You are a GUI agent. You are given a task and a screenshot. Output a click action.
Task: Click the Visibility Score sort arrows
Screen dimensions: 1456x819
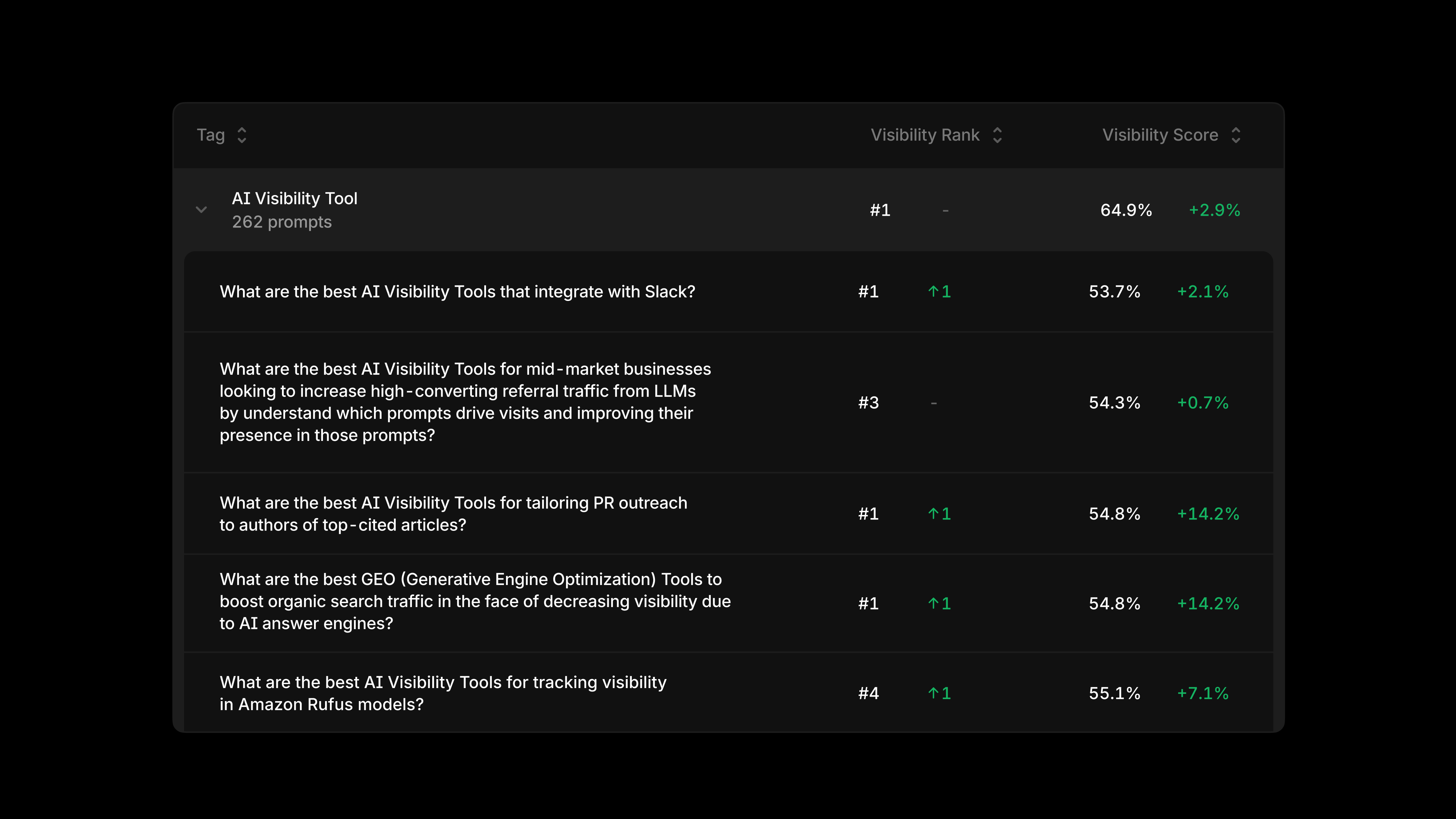coord(1236,135)
